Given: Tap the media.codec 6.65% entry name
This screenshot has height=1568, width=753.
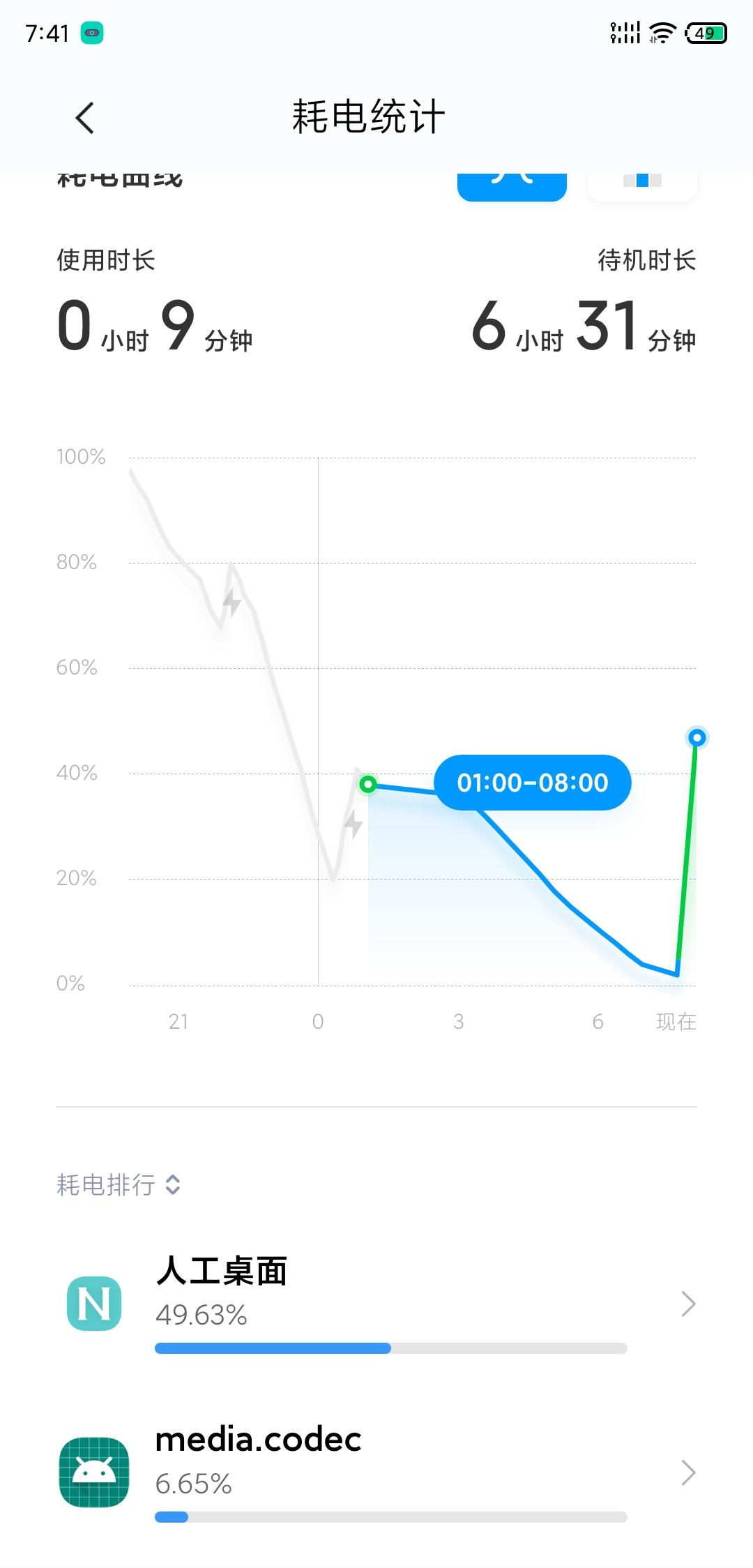Looking at the screenshot, I should click(x=258, y=1440).
